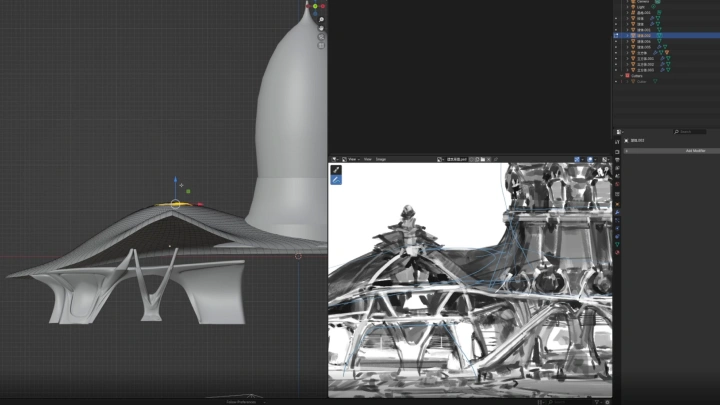720x405 pixels.
Task: Click the 3D cursor in the viewport
Action: [298, 256]
